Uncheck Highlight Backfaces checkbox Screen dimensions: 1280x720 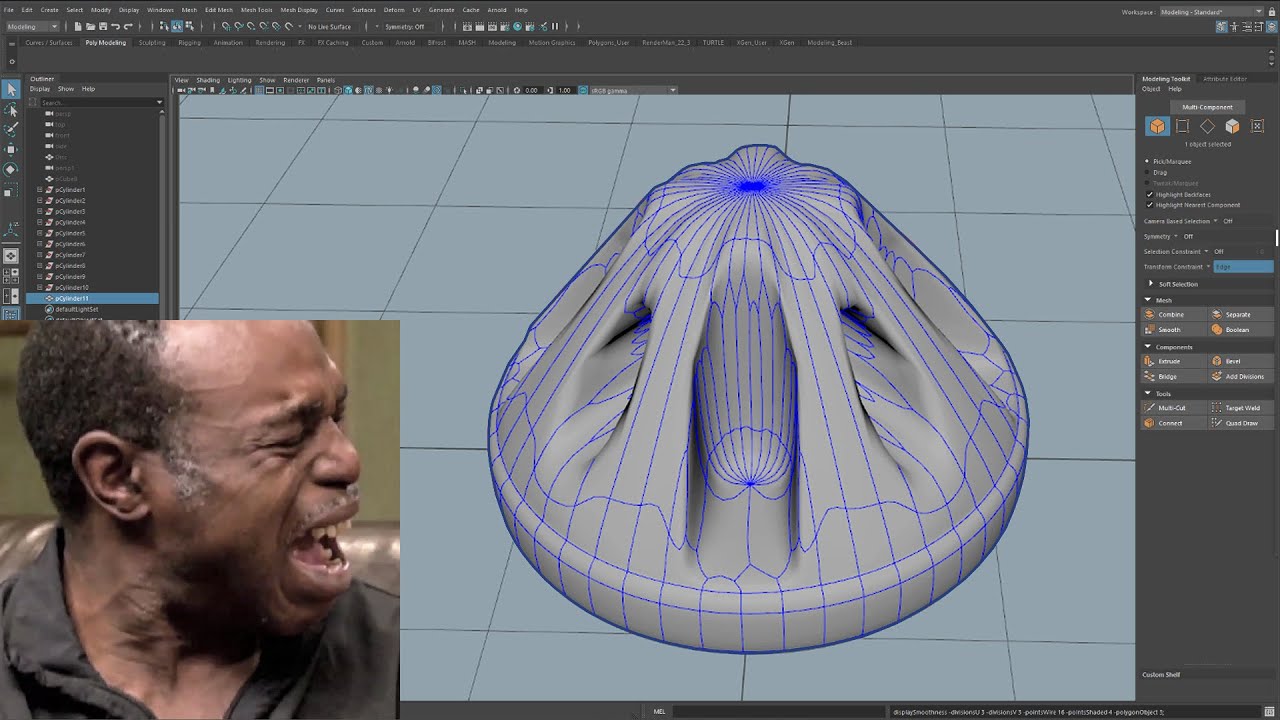coord(1149,195)
